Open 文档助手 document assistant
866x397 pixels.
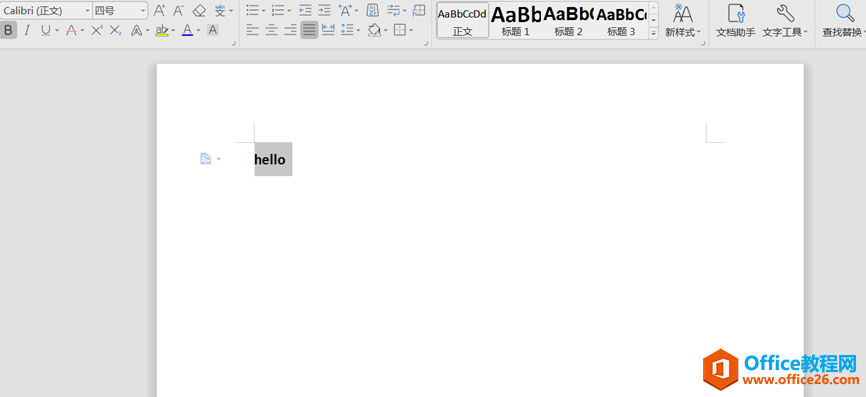(736, 20)
